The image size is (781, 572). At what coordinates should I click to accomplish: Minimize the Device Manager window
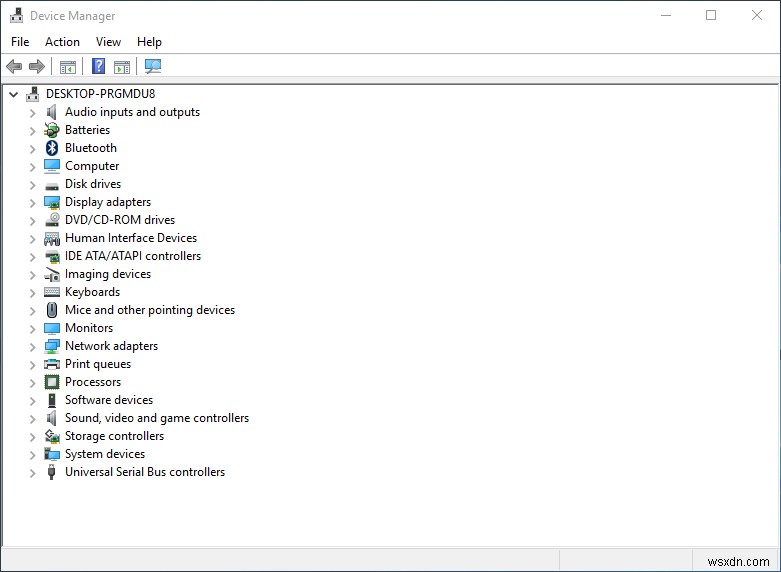pos(666,15)
